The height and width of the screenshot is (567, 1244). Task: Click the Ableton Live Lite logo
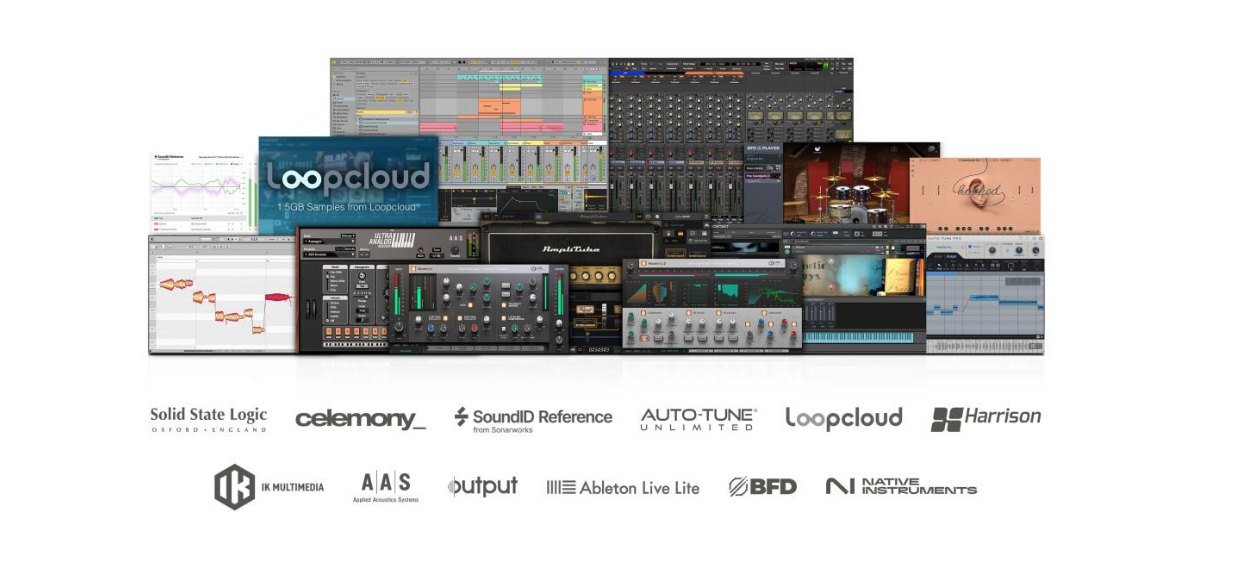623,488
